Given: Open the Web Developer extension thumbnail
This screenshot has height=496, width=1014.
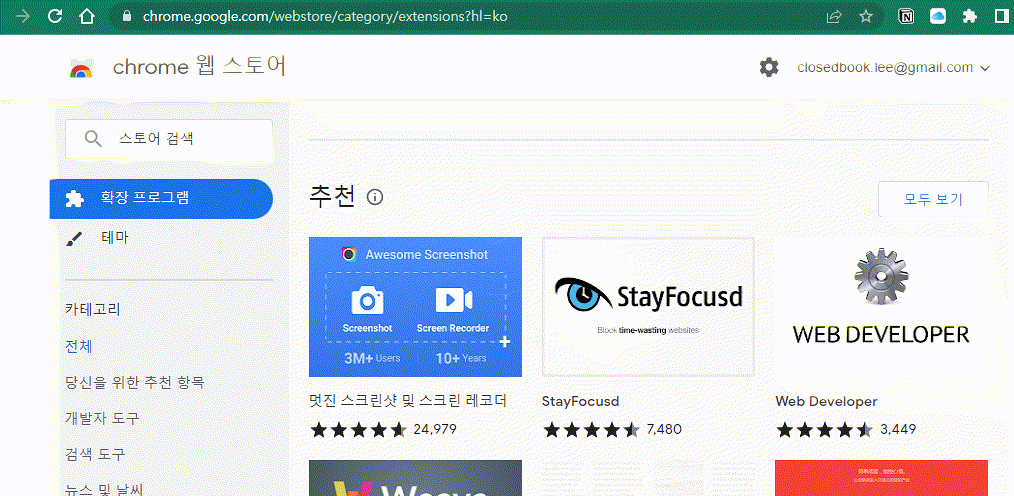Looking at the screenshot, I should pos(881,307).
